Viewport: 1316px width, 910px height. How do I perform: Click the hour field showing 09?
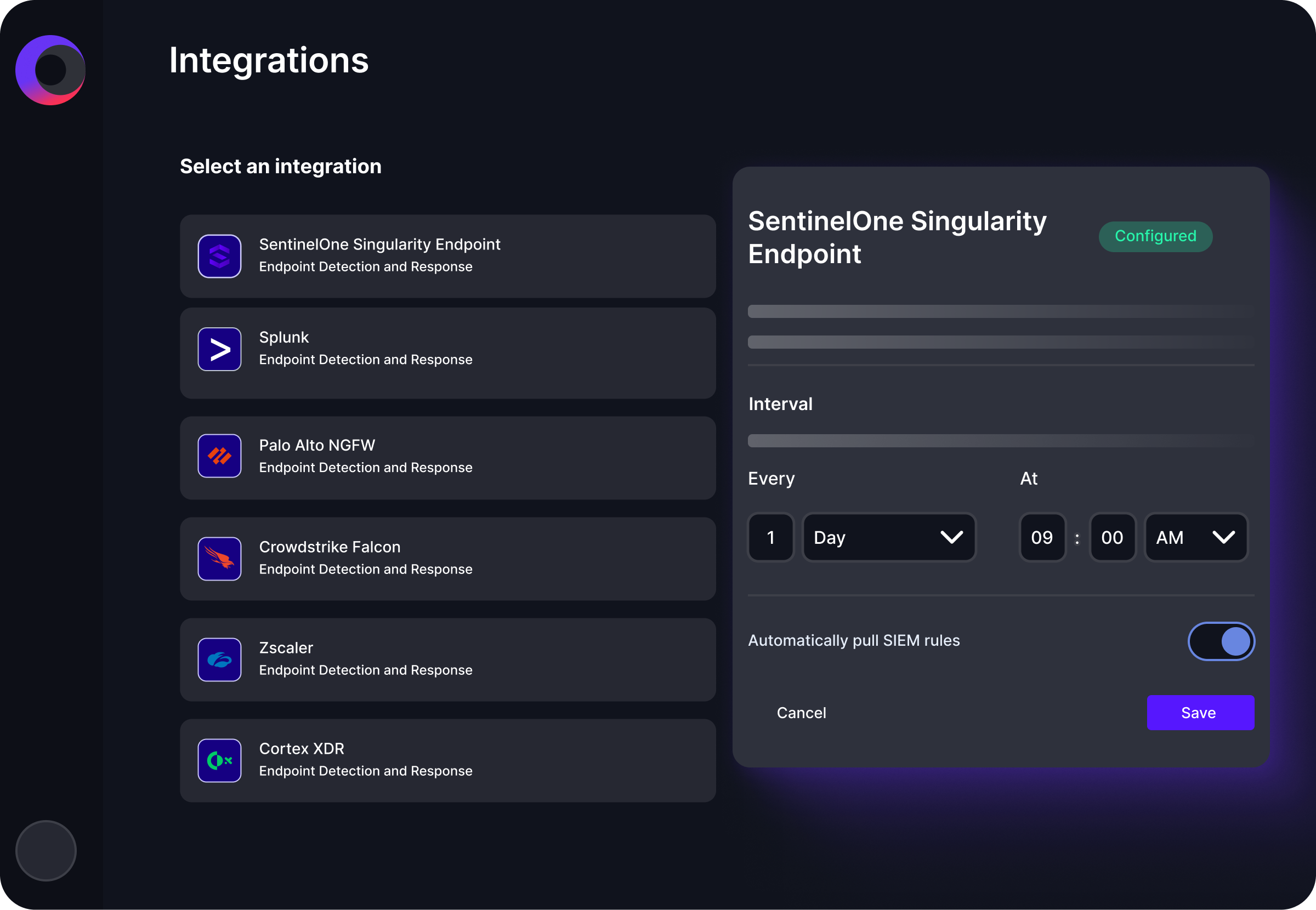click(x=1042, y=538)
